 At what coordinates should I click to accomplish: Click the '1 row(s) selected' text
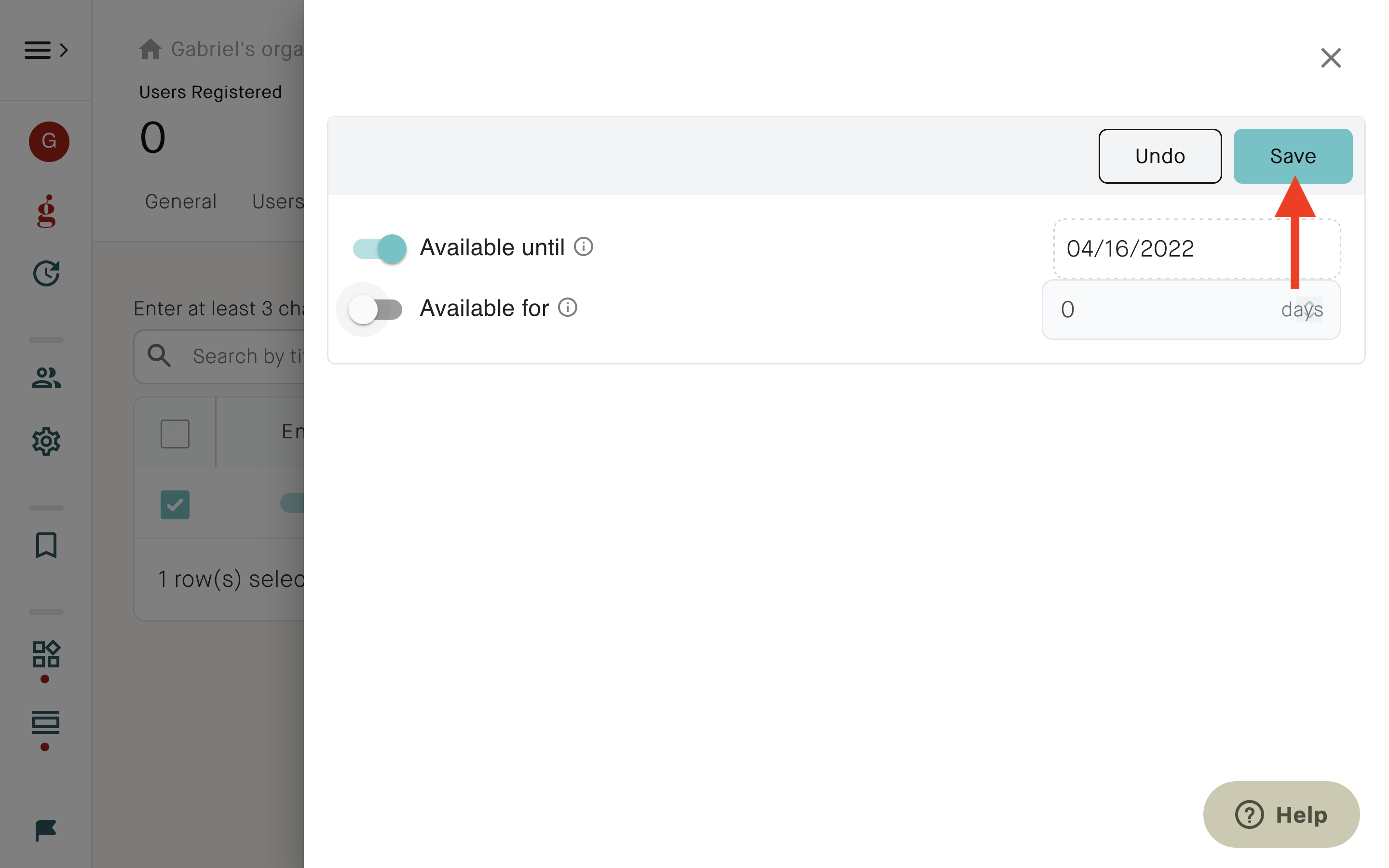(x=231, y=579)
